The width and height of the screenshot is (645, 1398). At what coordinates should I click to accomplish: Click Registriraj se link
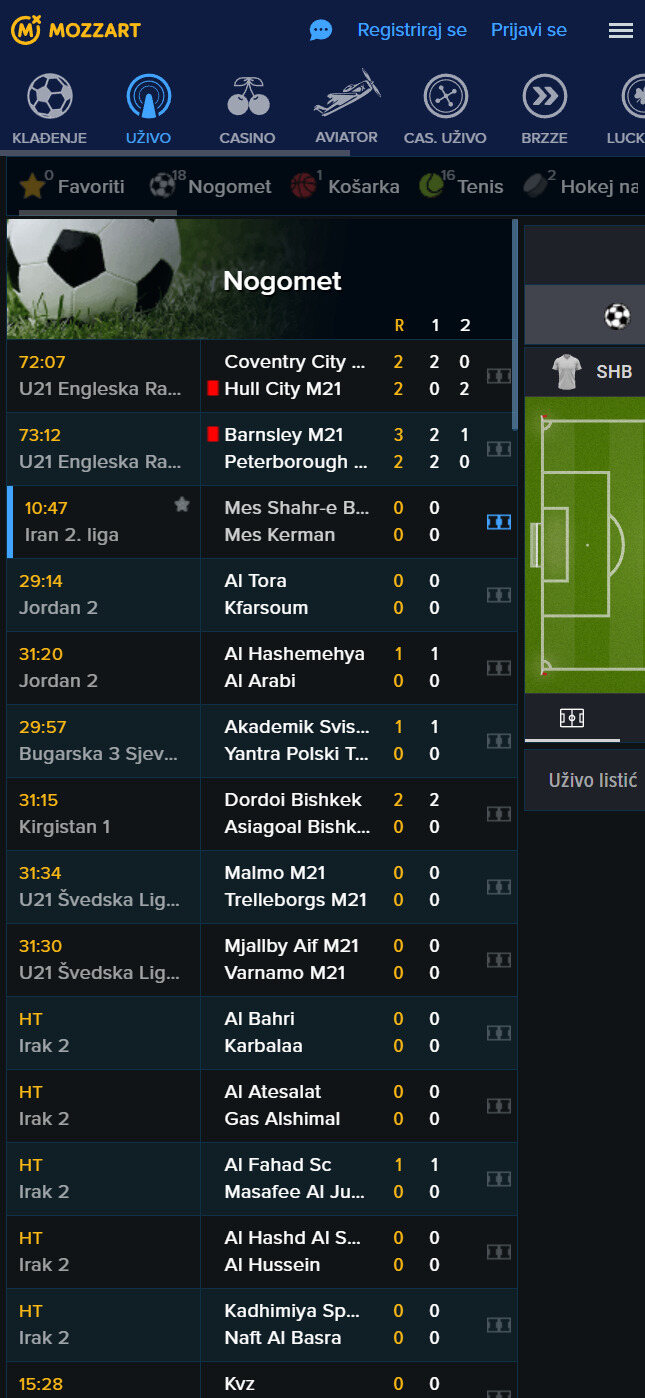[x=412, y=30]
